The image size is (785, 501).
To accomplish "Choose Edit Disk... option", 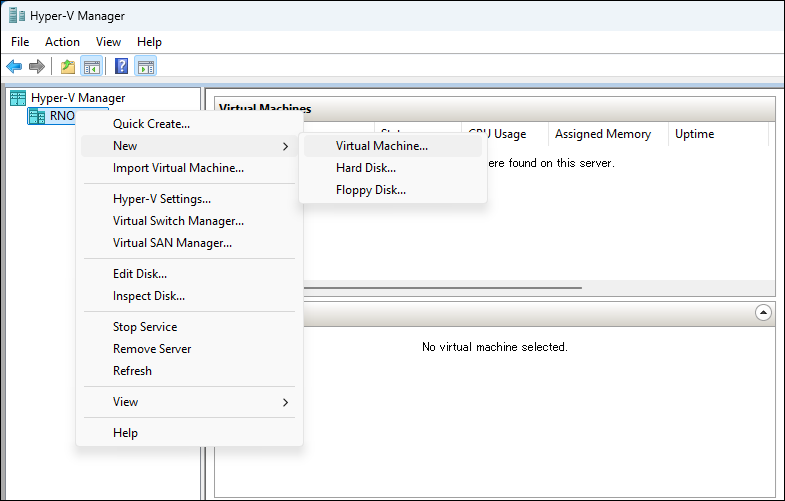I will pos(189,274).
